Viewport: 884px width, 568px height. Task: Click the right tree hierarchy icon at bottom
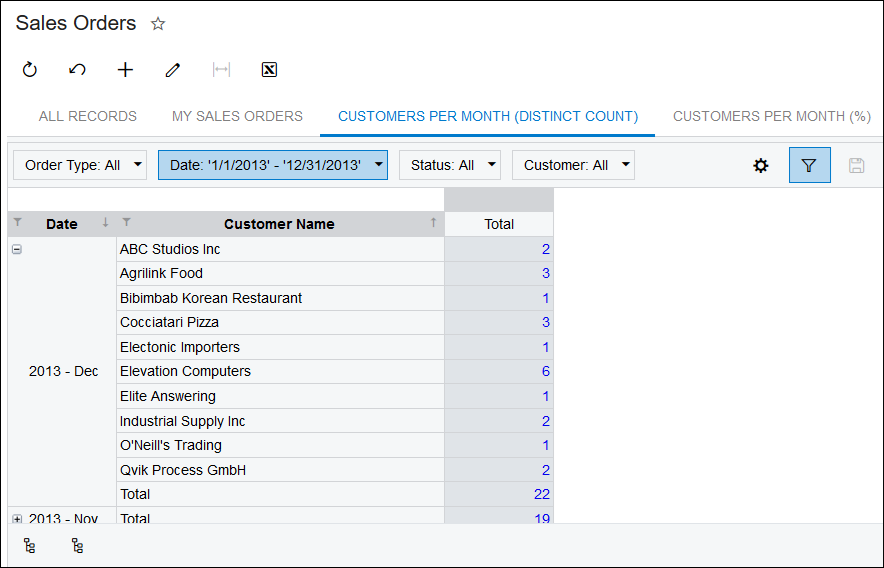[77, 546]
